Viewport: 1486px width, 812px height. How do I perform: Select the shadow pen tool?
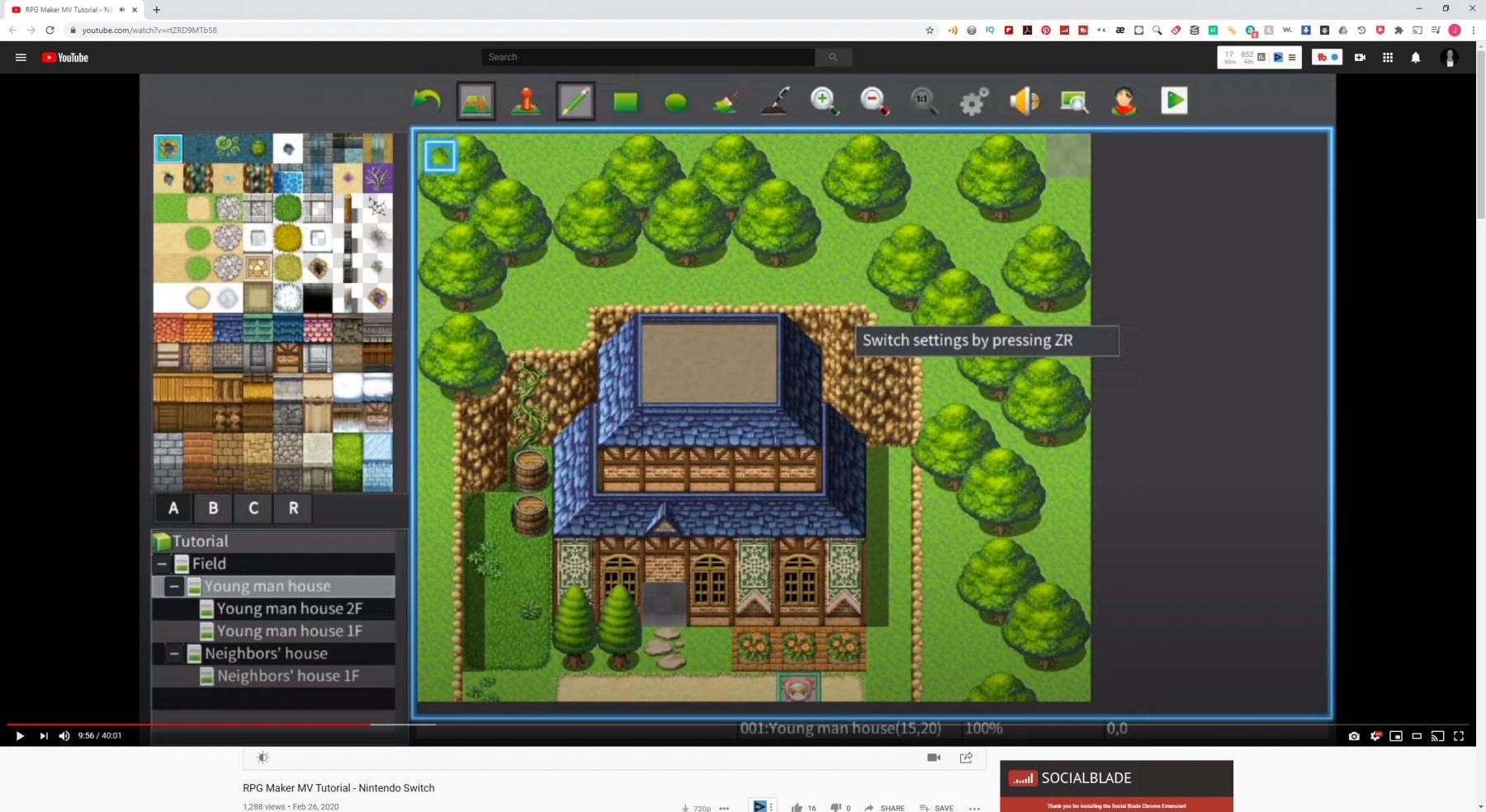click(x=775, y=101)
